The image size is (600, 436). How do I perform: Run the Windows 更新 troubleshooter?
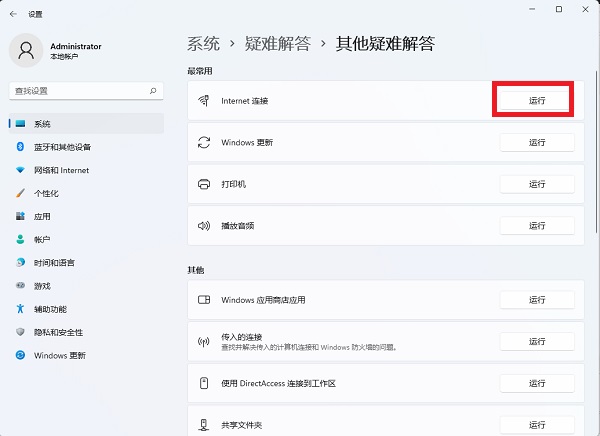pyautogui.click(x=536, y=142)
